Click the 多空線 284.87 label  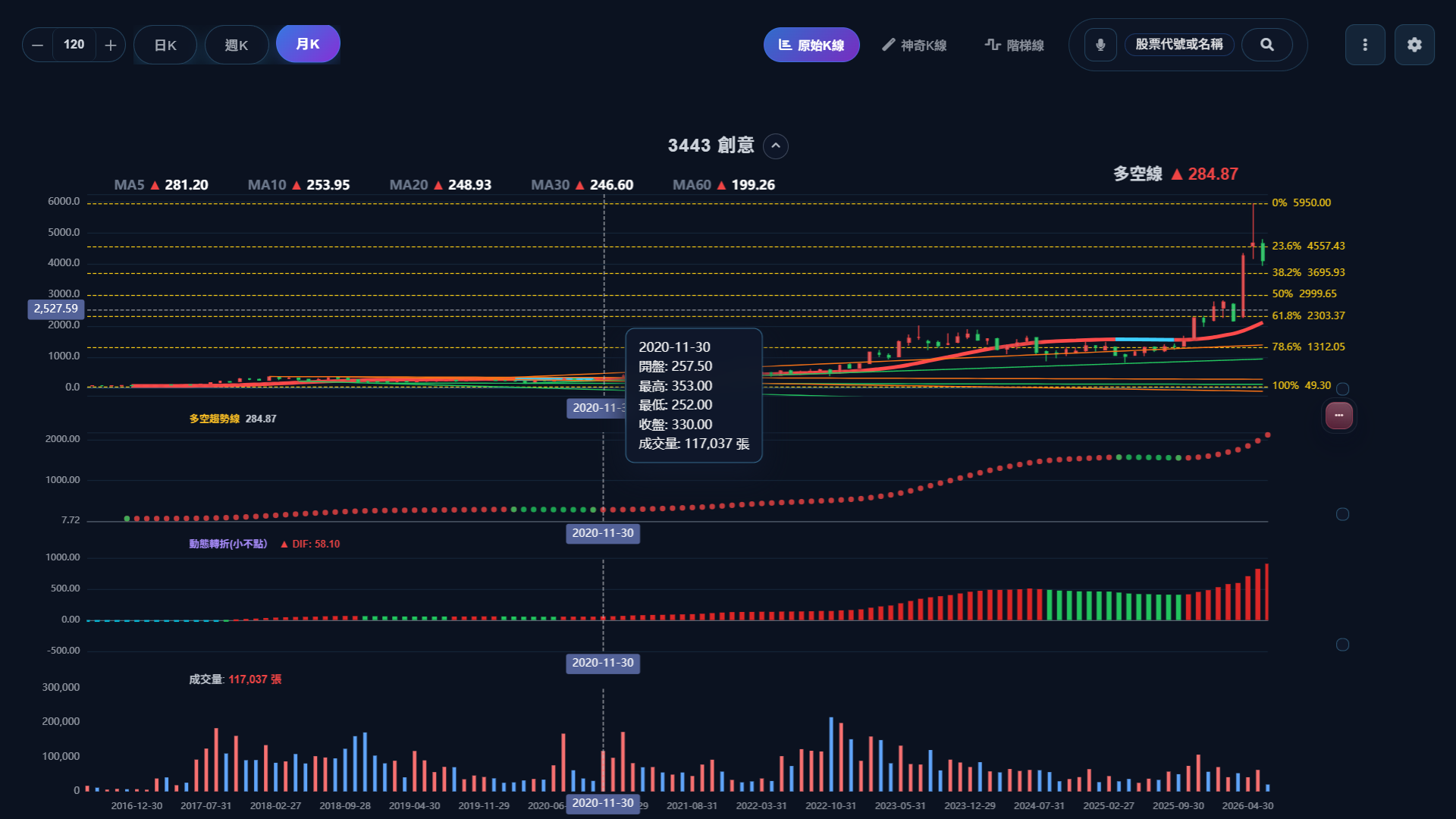click(1175, 174)
